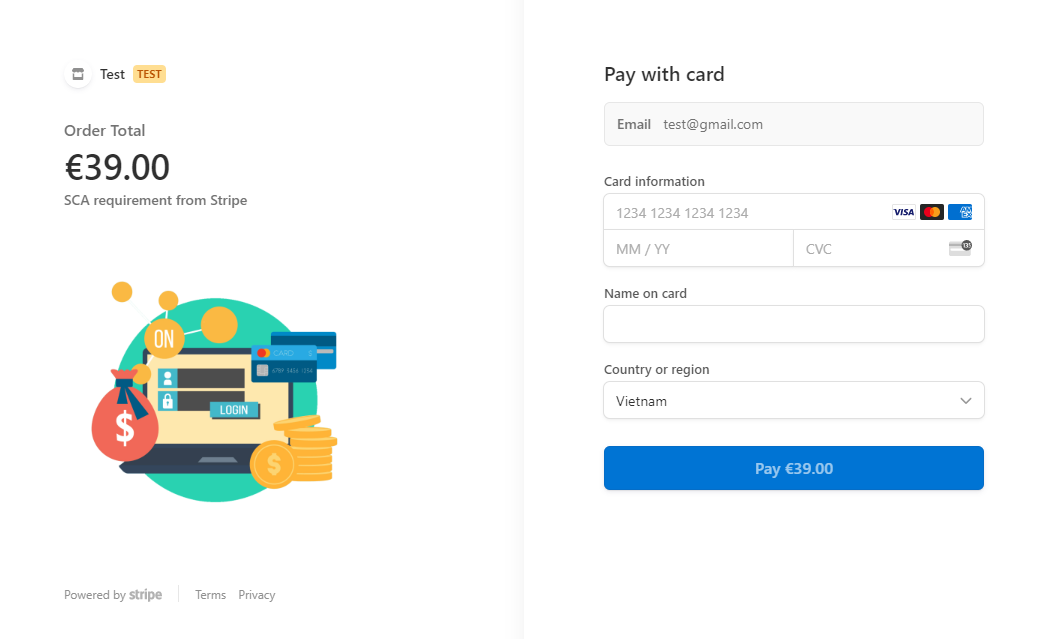Open the Terms link

pos(210,595)
